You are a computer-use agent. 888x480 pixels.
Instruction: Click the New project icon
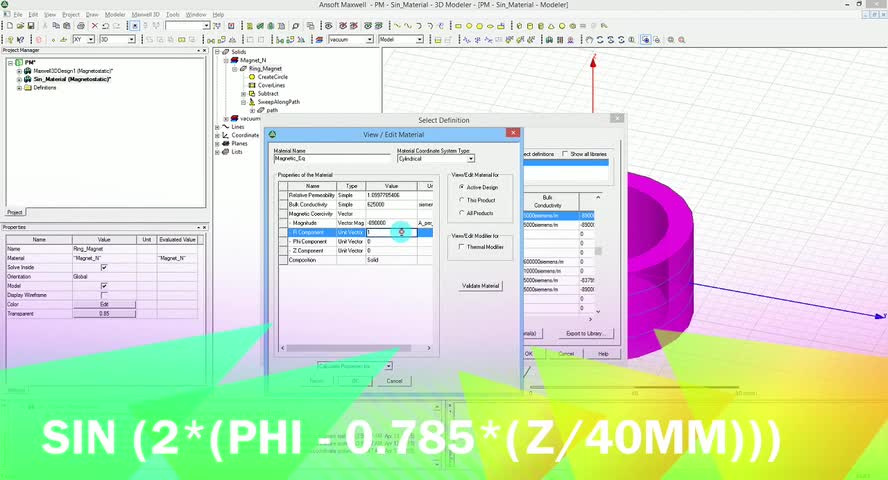tap(10, 26)
